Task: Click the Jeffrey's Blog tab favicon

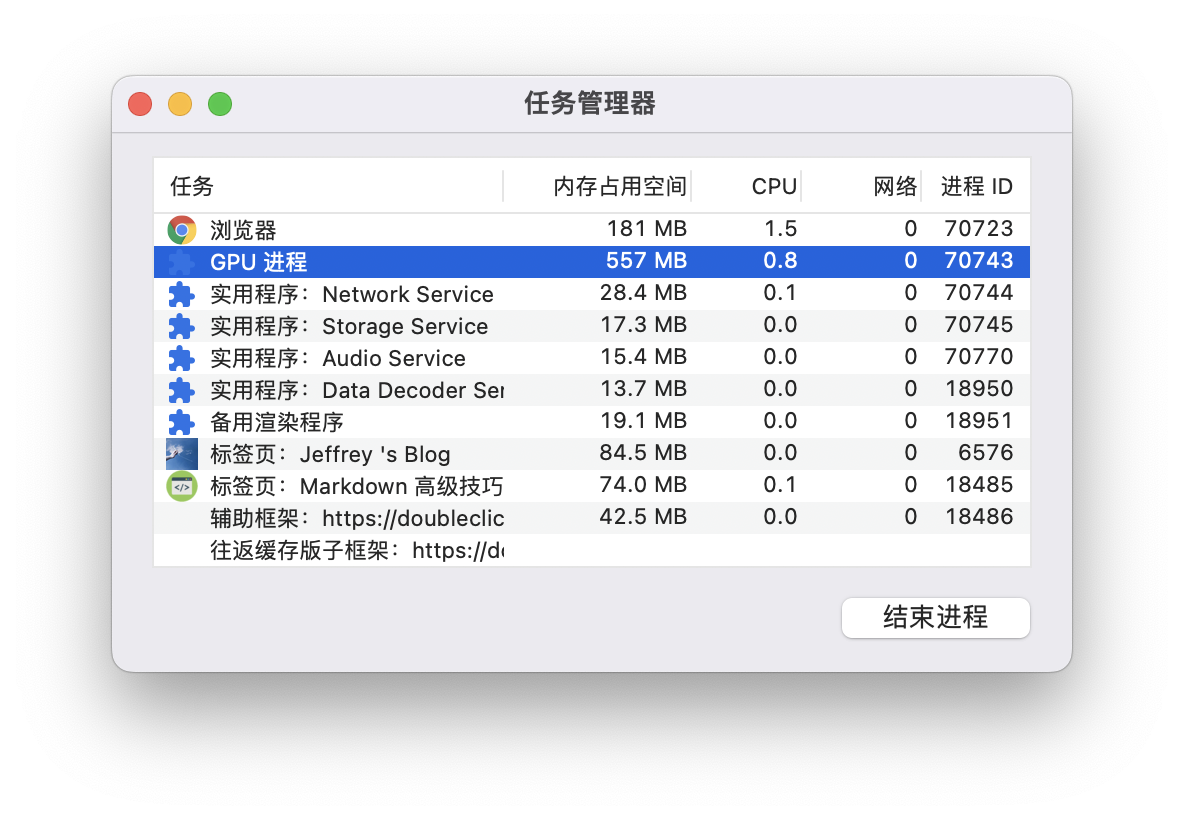Action: pyautogui.click(x=181, y=454)
